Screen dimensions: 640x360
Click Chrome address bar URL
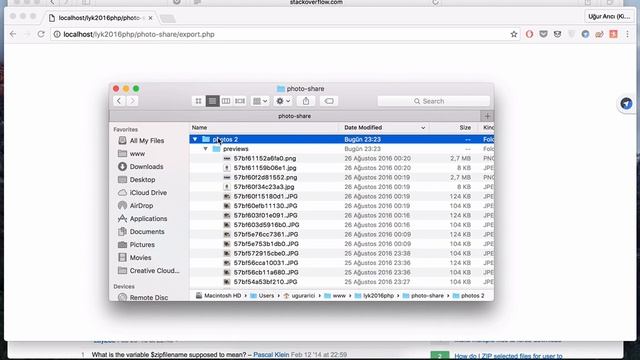pyautogui.click(x=139, y=34)
